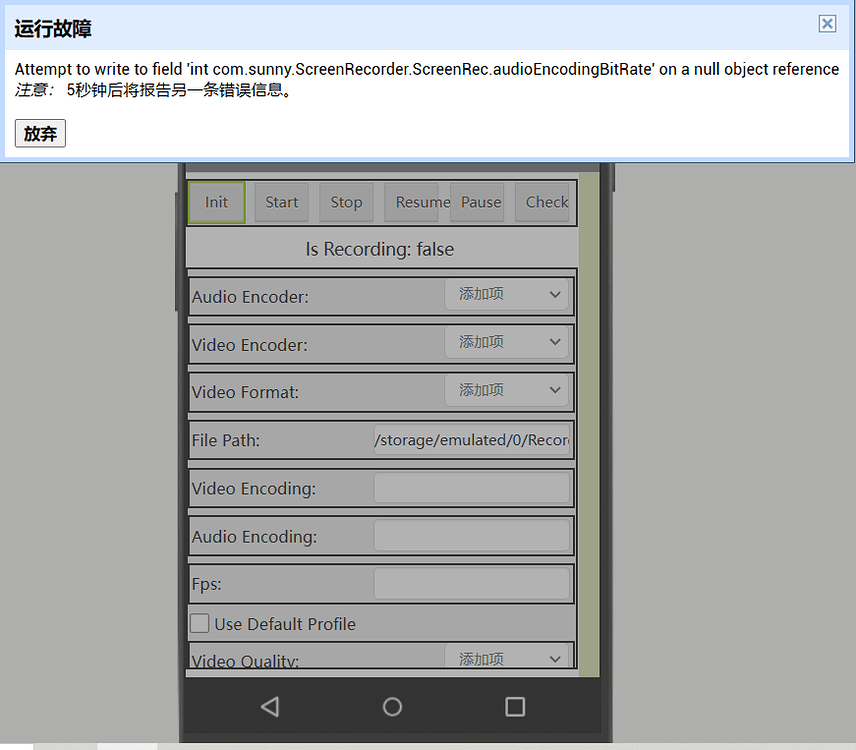Open the Video Format dropdown

tap(506, 390)
